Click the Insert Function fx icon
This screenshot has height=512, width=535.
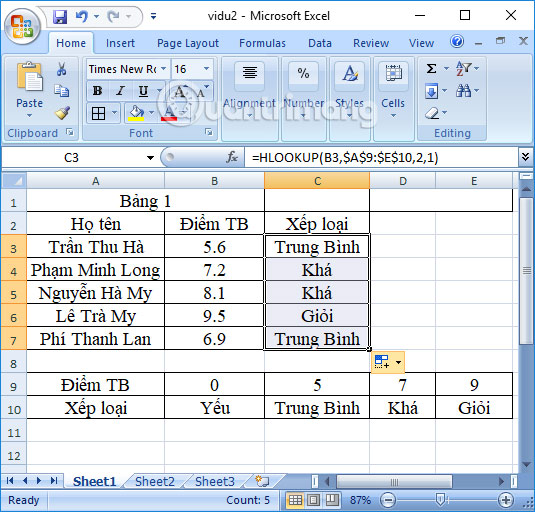pos(232,157)
